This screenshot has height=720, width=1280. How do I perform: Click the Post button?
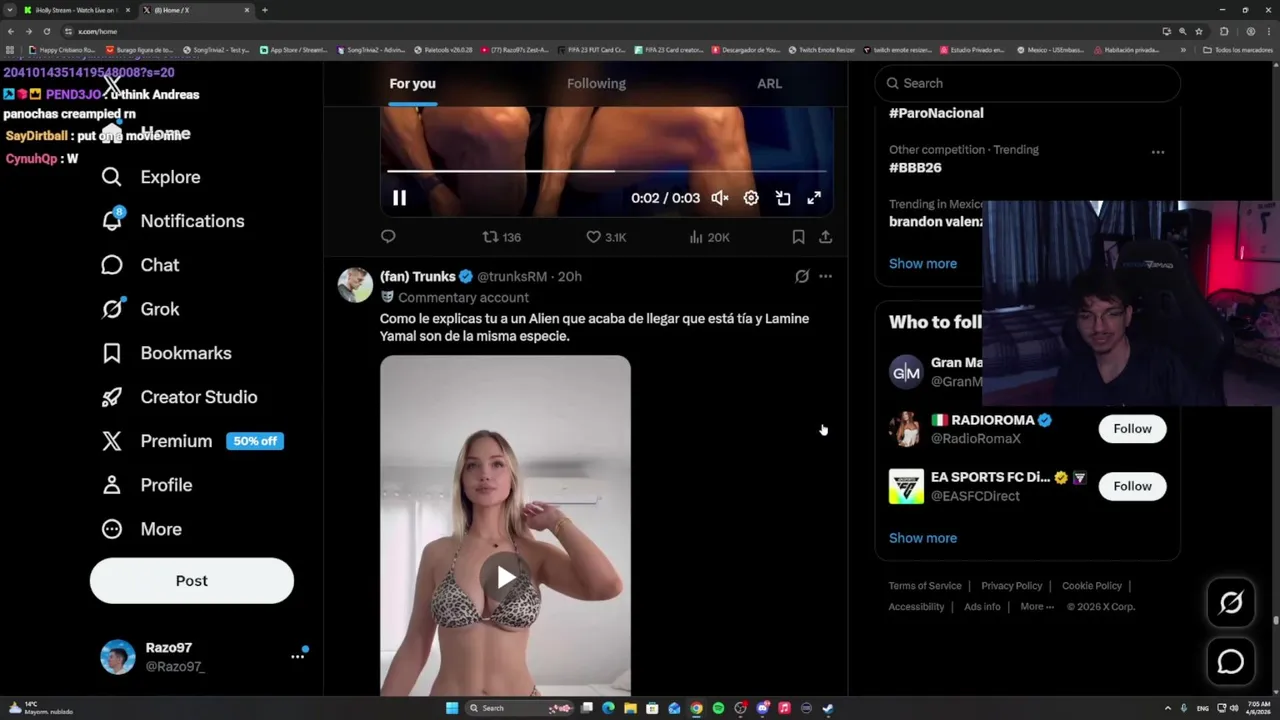(x=192, y=581)
